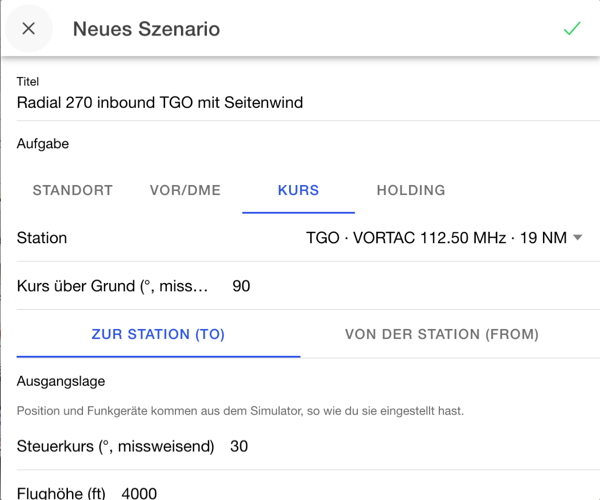600x500 pixels.
Task: Select ZUR STATION (TO) tab
Action: coord(158,334)
